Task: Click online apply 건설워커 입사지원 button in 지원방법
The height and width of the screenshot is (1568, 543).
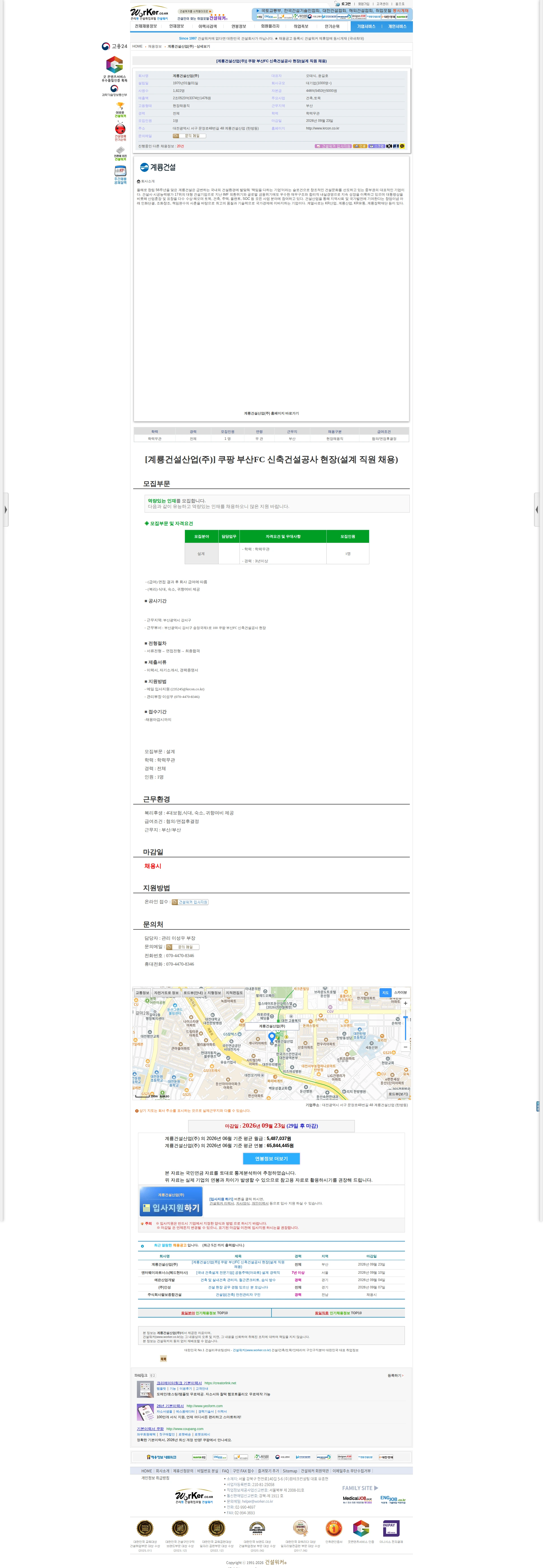Action: [x=190, y=901]
